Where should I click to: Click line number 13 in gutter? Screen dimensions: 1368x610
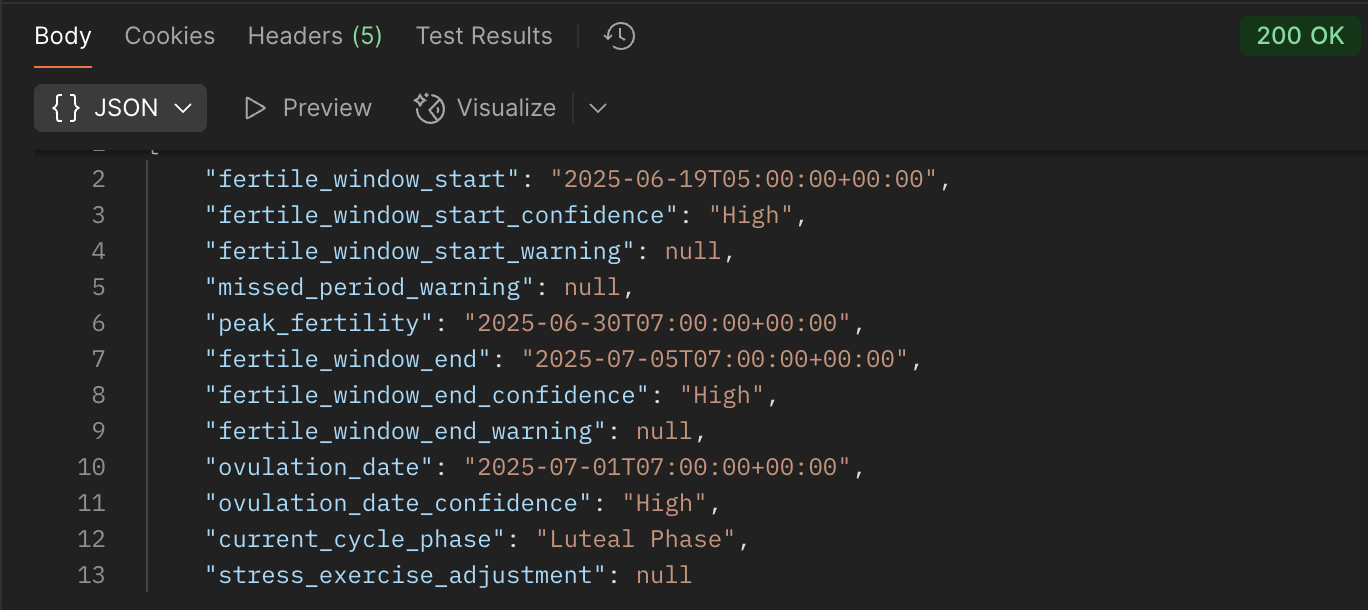92,576
